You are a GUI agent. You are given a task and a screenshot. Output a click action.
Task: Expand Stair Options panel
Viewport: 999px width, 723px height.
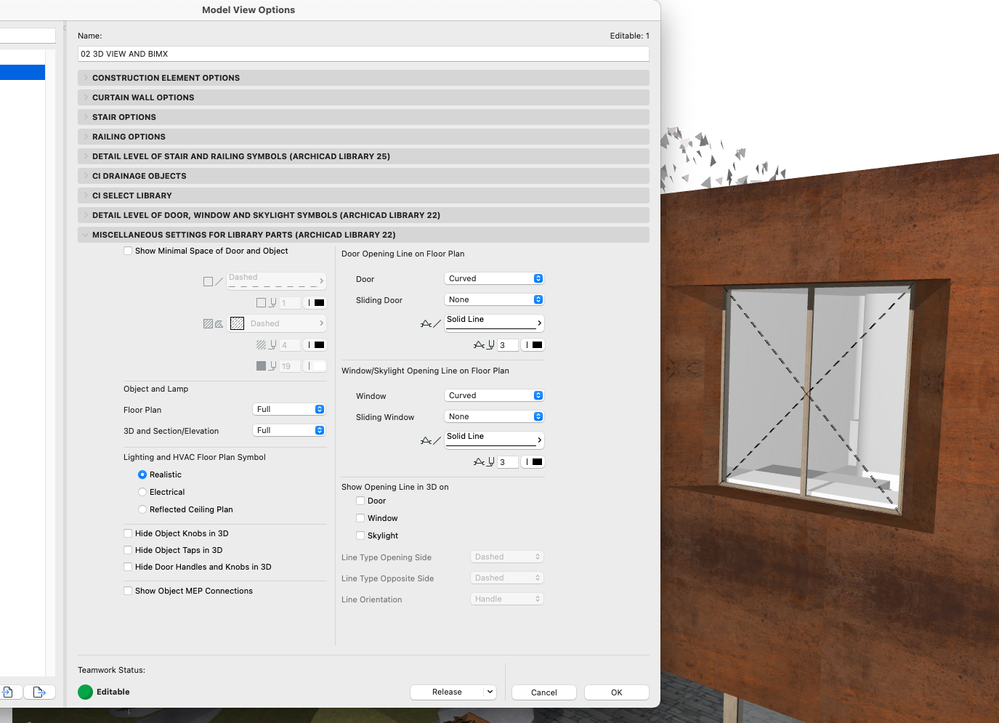[363, 117]
